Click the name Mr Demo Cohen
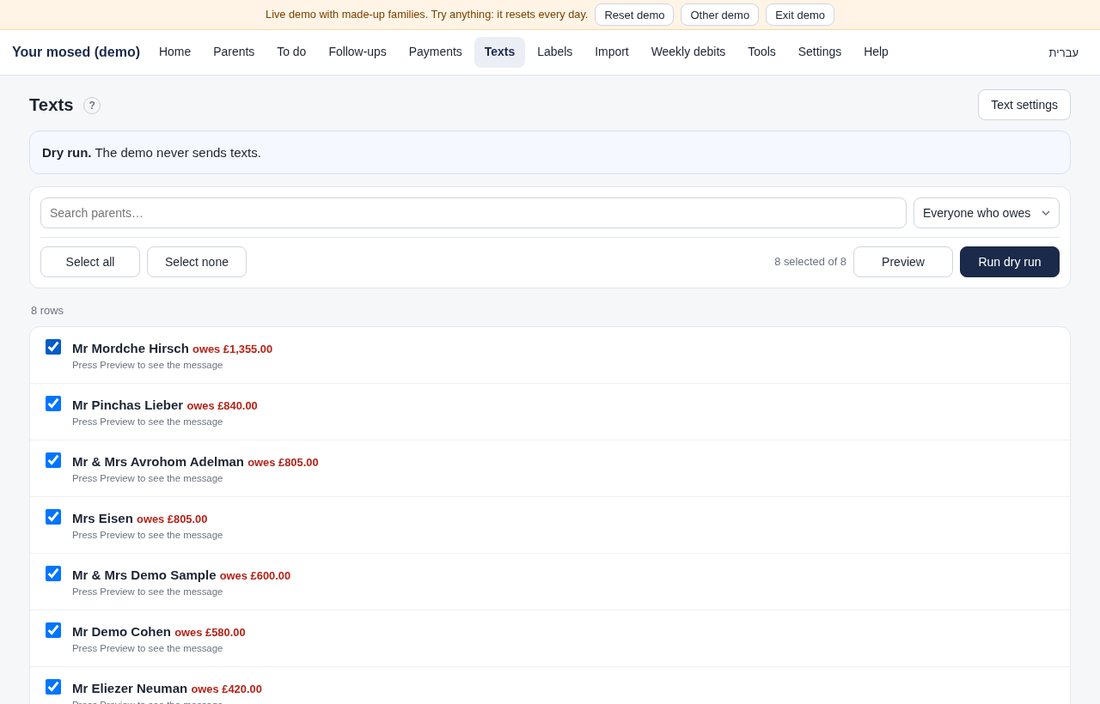Screen dimensions: 1100x704 pos(121,632)
